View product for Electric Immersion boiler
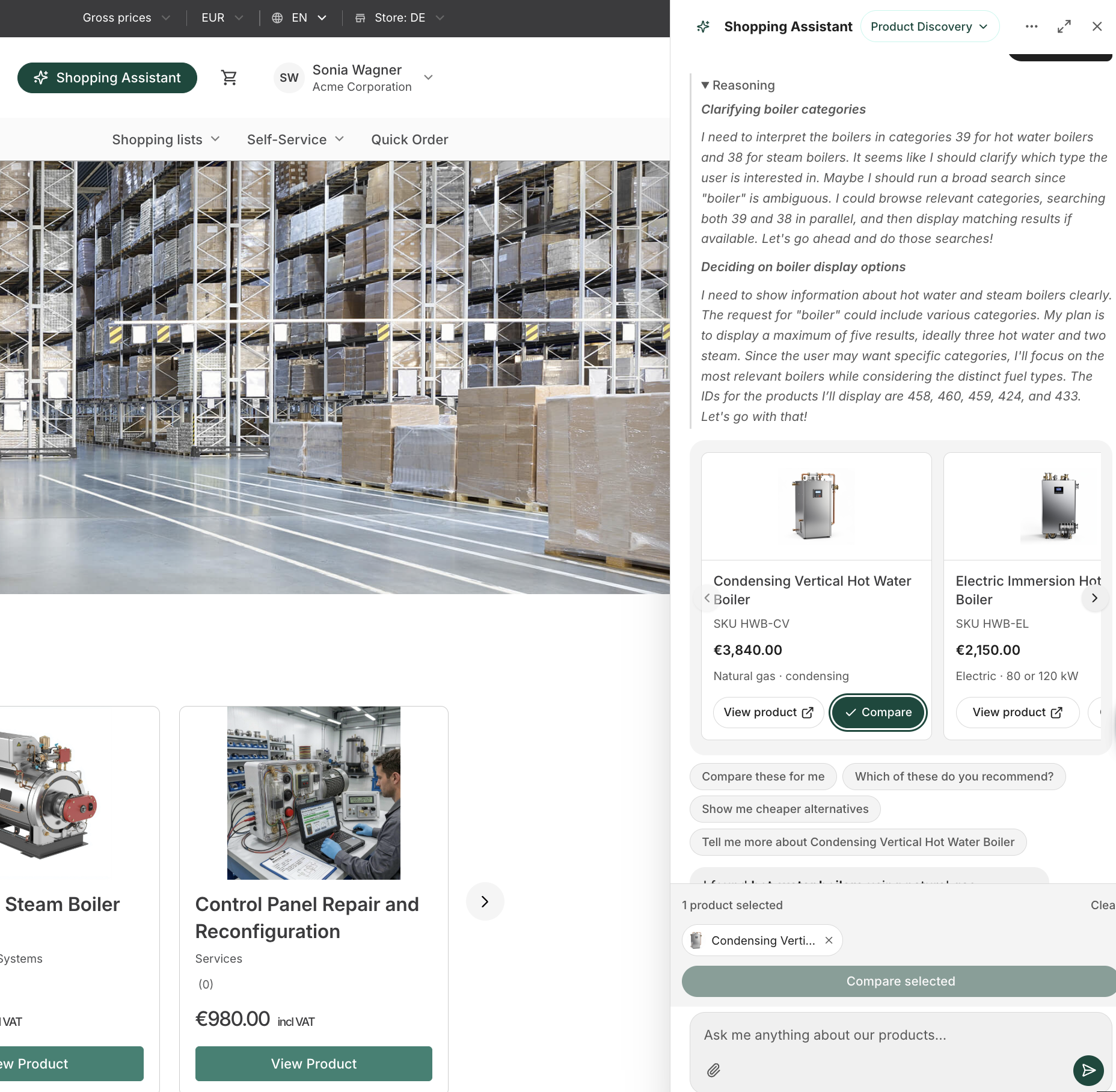The height and width of the screenshot is (1092, 1116). [x=1017, y=713]
